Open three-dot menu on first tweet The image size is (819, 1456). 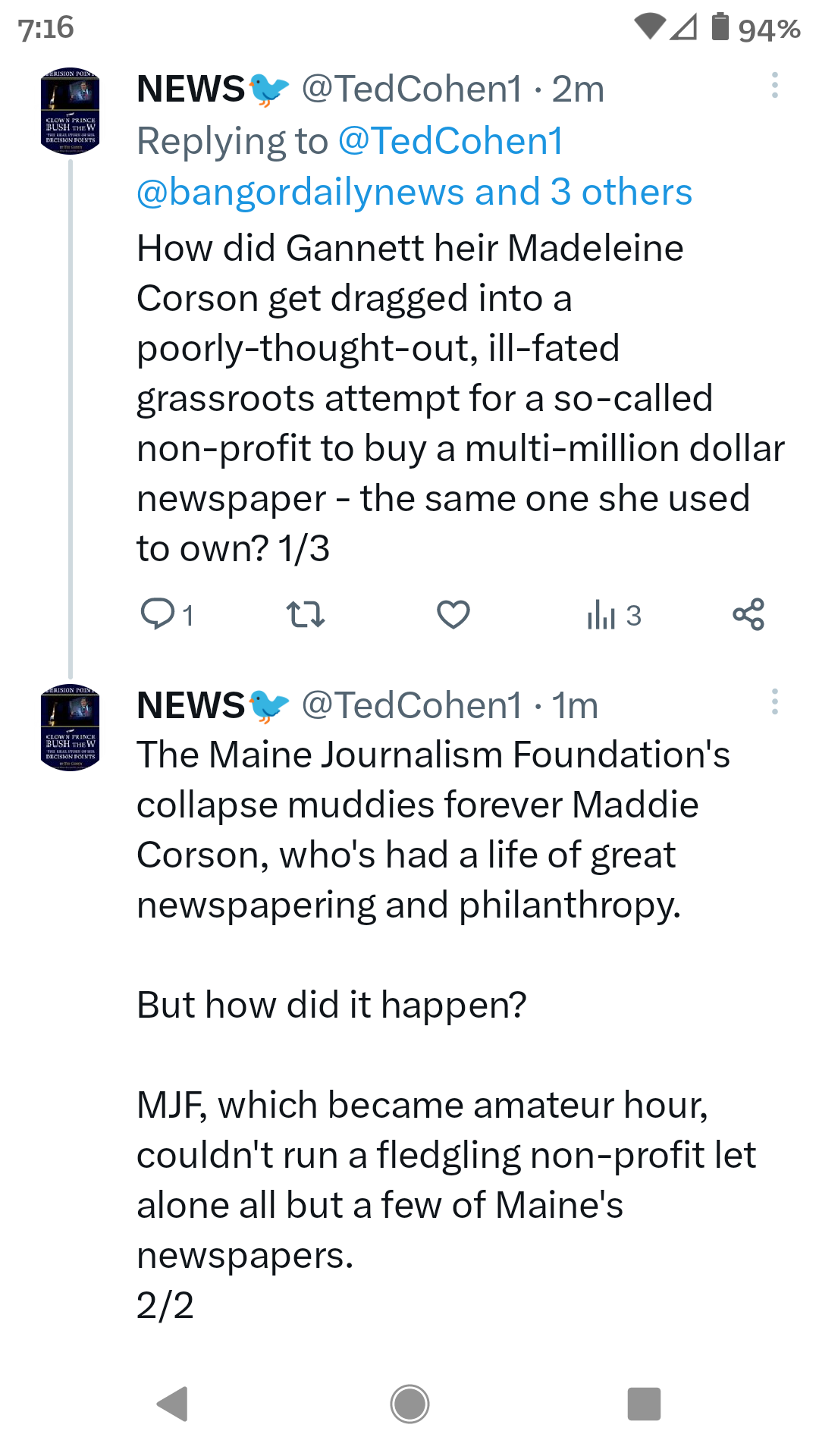774,86
